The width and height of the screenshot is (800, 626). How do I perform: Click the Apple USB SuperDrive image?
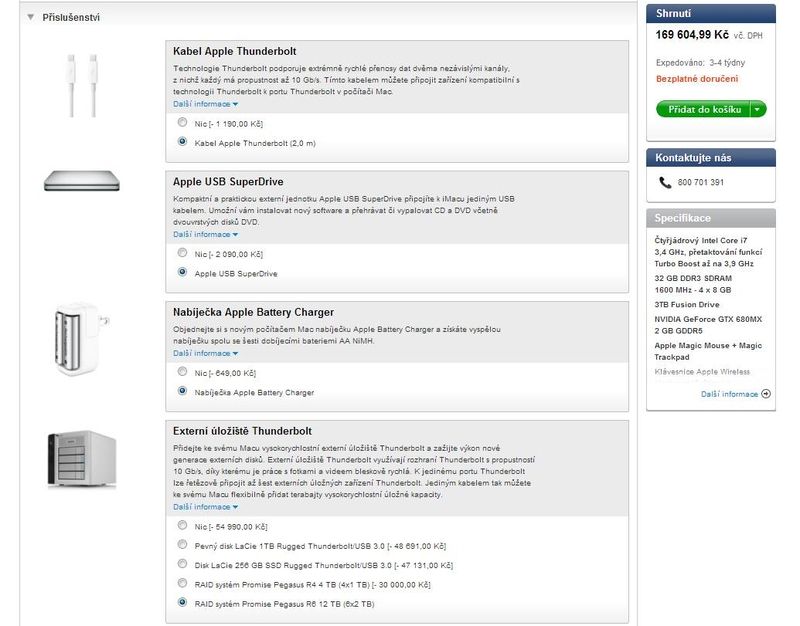[82, 181]
